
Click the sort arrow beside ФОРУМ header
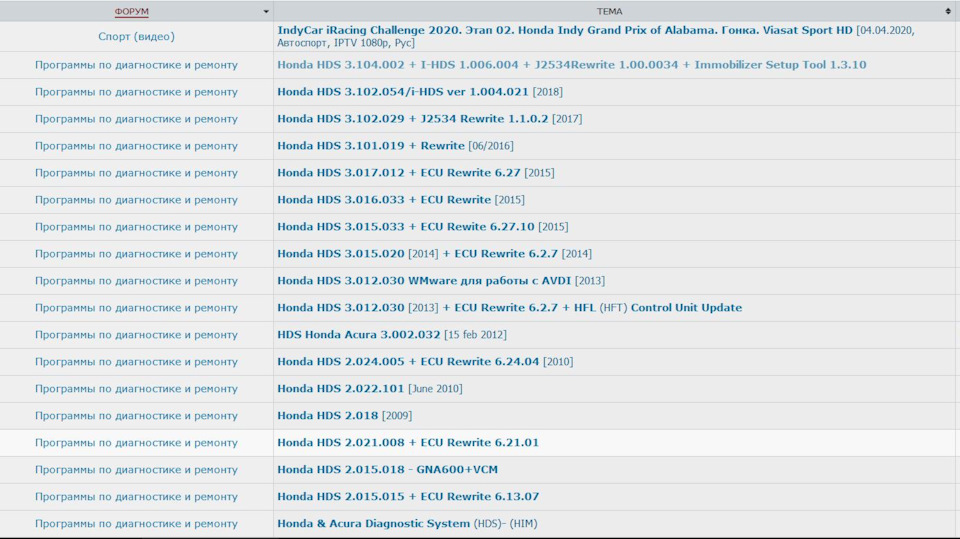(x=266, y=11)
